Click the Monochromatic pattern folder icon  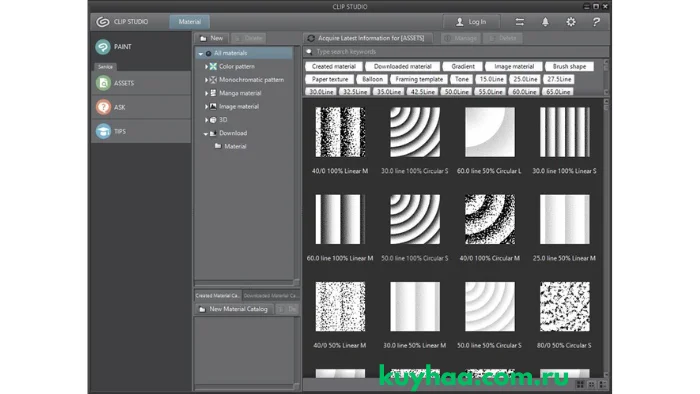coord(213,80)
